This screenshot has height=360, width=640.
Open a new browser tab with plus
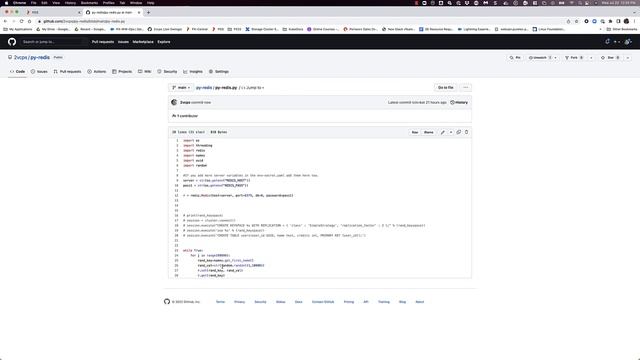[148, 13]
